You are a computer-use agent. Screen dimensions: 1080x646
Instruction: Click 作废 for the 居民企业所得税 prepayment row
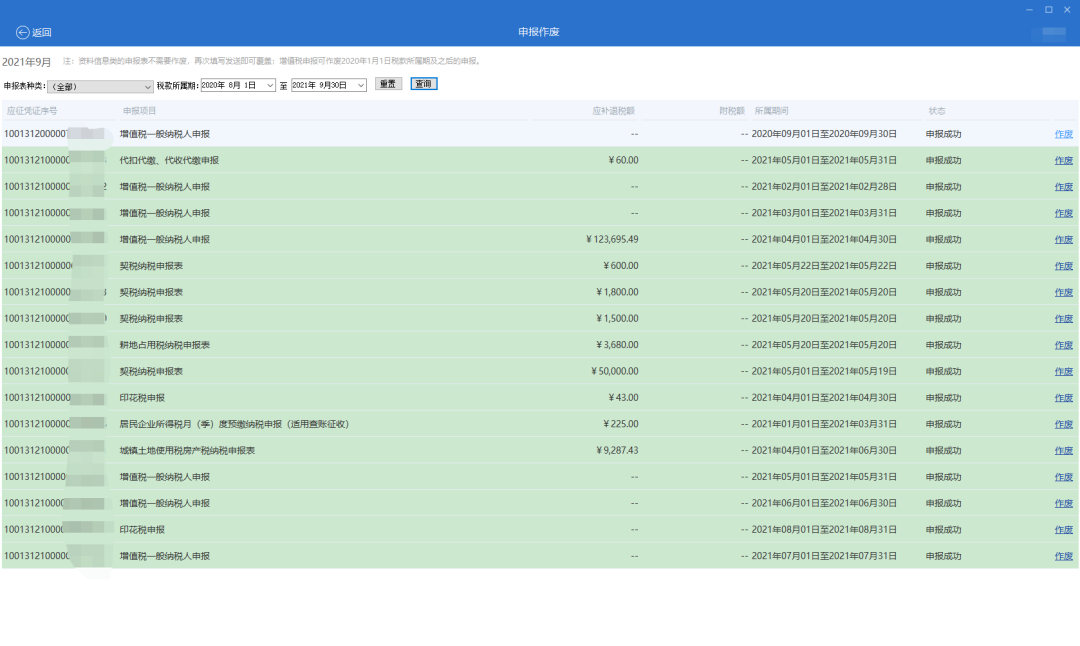[1063, 424]
